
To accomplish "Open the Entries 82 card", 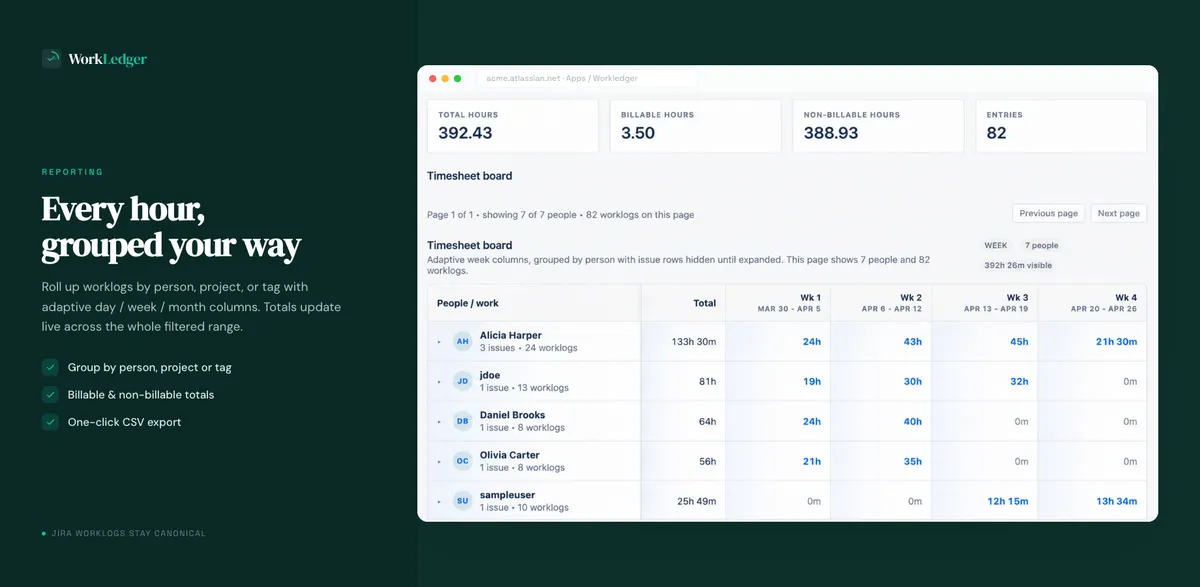I will [x=1061, y=125].
